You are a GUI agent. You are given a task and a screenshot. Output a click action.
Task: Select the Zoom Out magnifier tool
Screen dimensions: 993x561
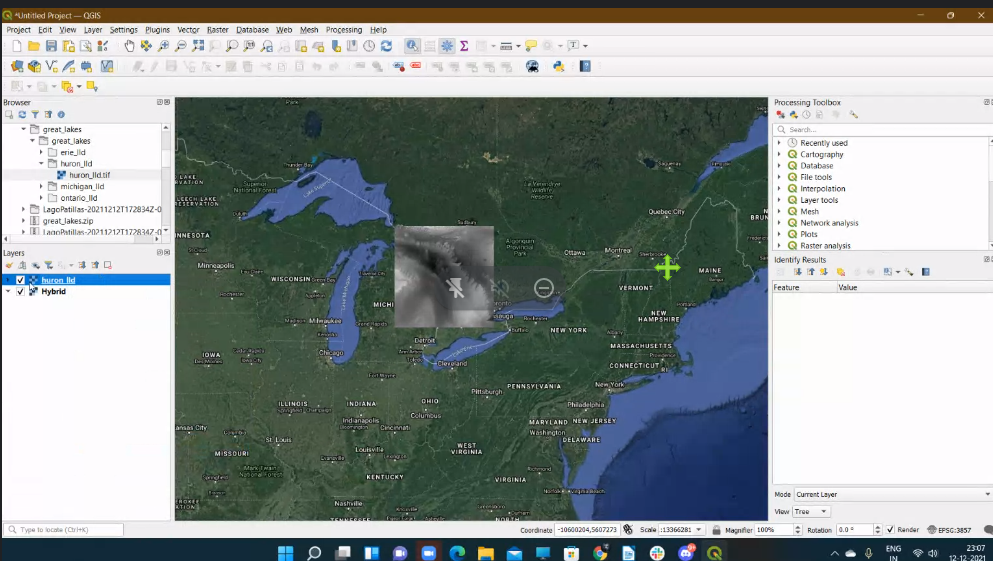coord(180,46)
